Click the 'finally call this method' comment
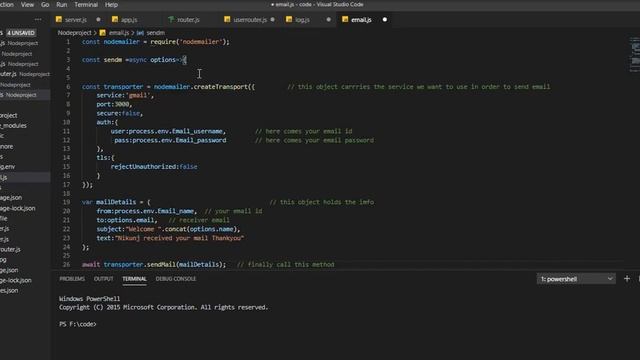Screen dimensions: 640x360 point(291,264)
